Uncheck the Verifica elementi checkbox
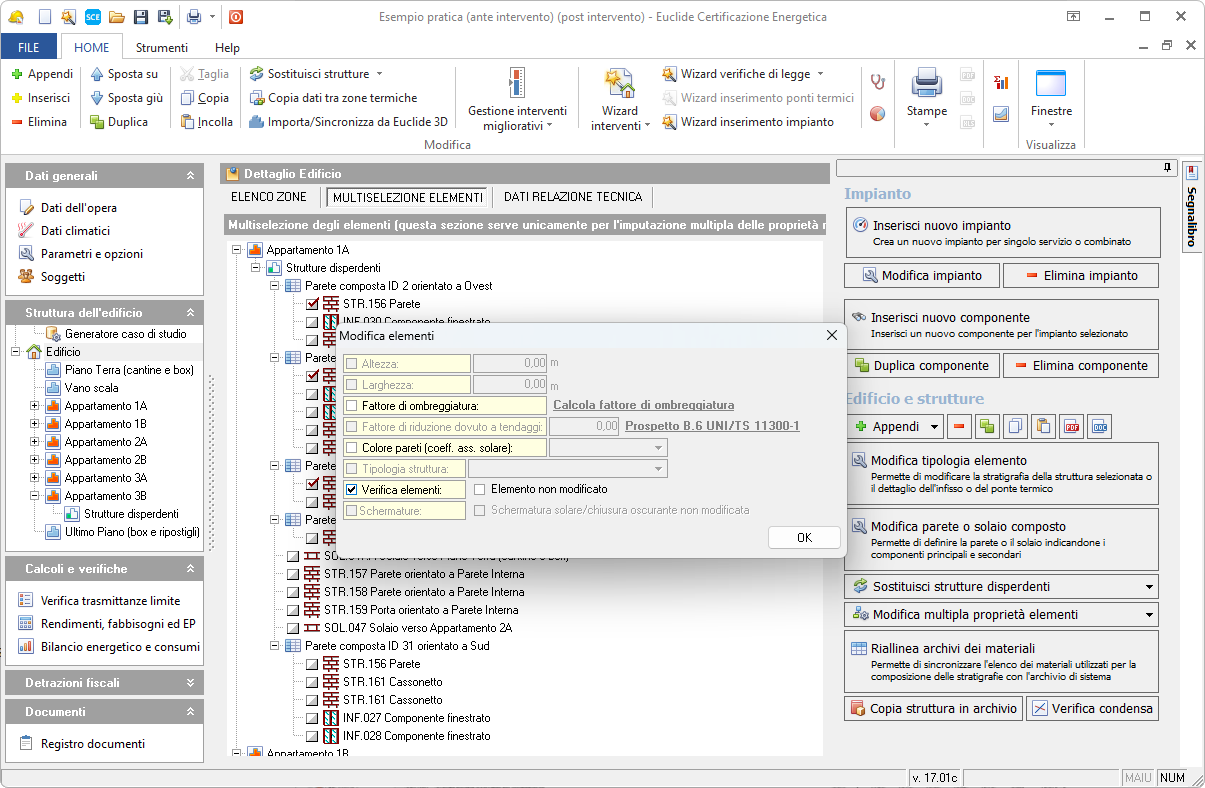1205x788 pixels. point(352,490)
